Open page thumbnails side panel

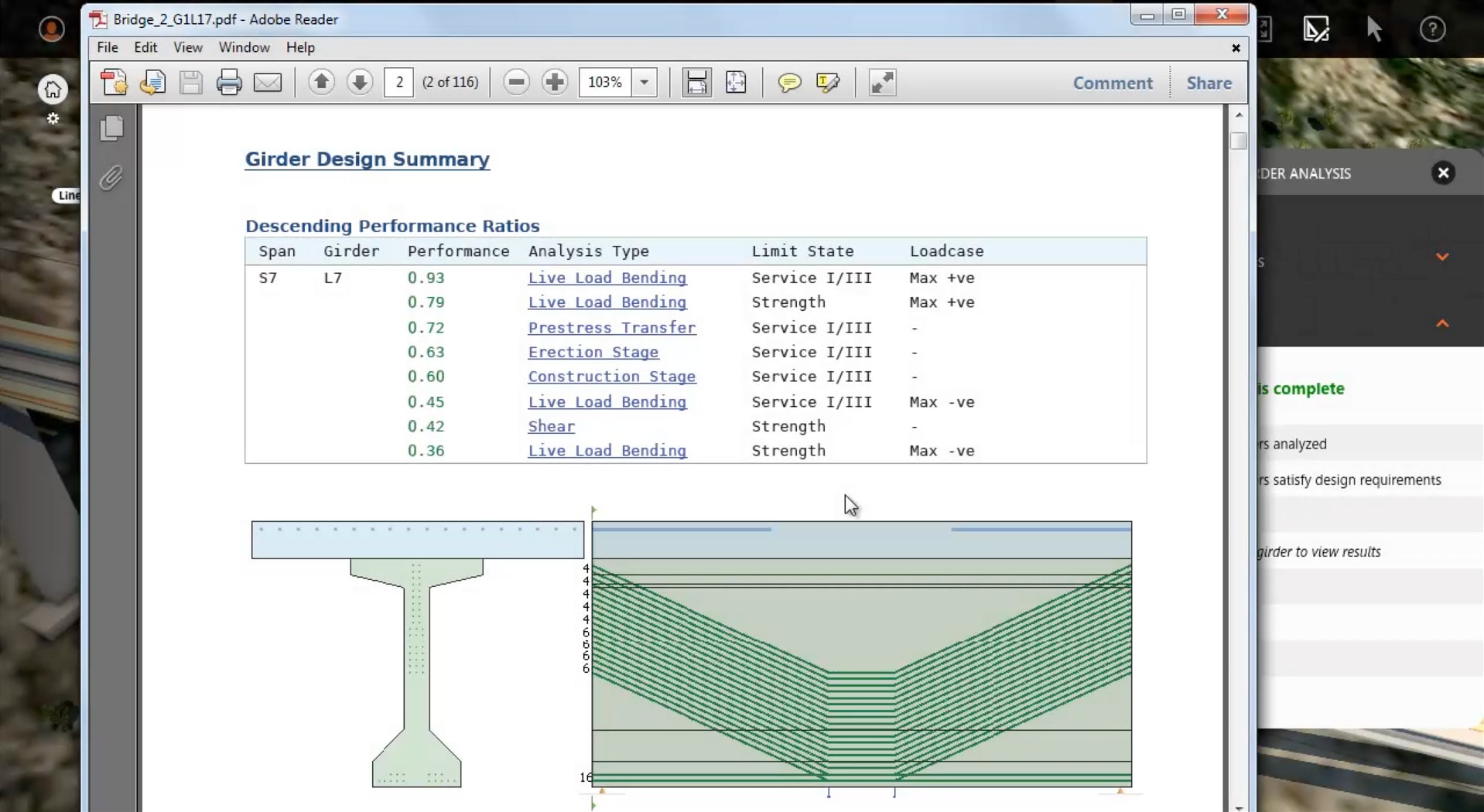point(112,128)
